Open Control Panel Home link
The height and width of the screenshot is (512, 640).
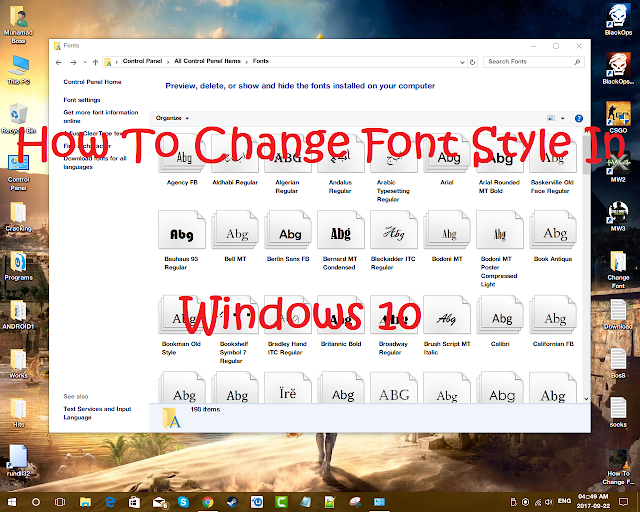pos(92,82)
